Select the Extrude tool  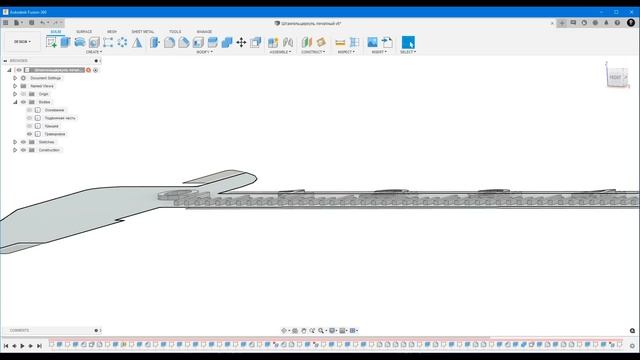[65, 42]
